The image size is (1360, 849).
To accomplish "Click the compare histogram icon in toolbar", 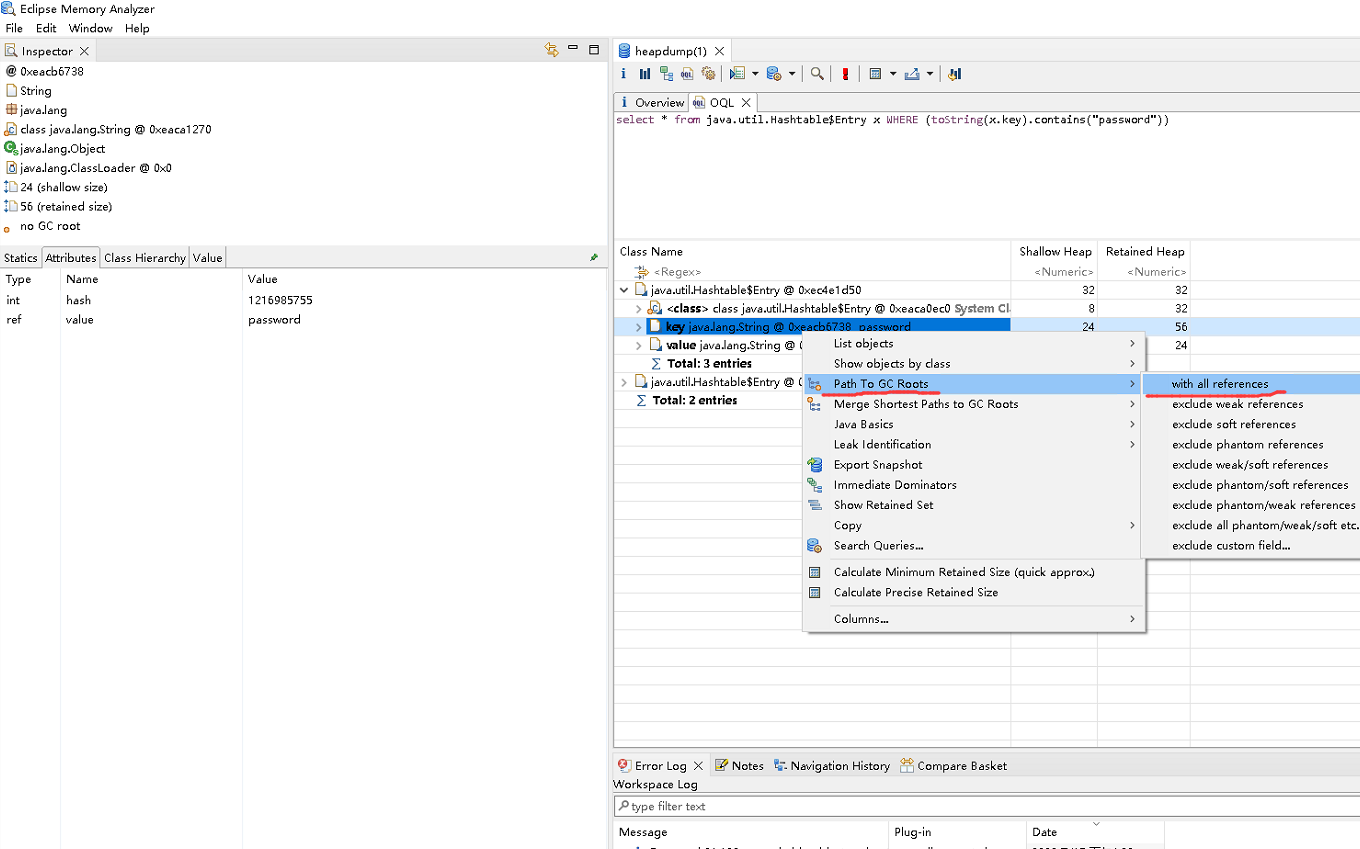I will pos(954,73).
